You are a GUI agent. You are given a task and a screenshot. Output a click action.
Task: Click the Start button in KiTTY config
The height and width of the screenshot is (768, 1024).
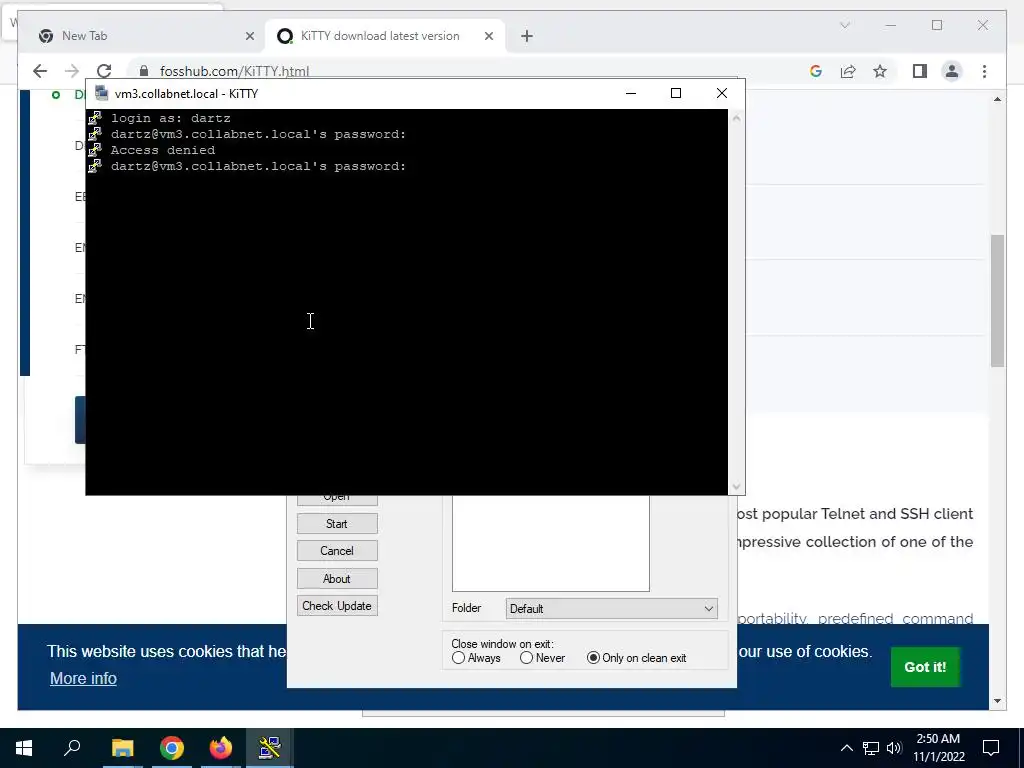337,524
